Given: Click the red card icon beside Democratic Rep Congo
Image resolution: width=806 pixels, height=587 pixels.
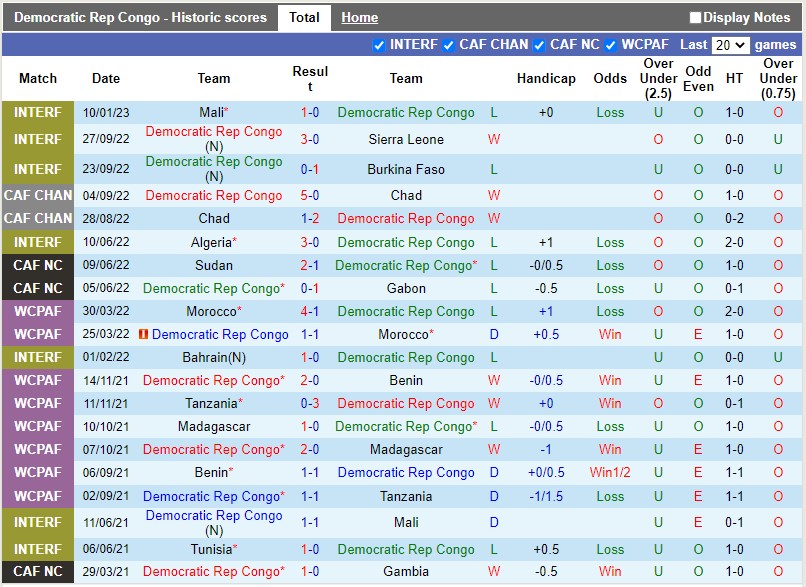Looking at the screenshot, I should (144, 334).
